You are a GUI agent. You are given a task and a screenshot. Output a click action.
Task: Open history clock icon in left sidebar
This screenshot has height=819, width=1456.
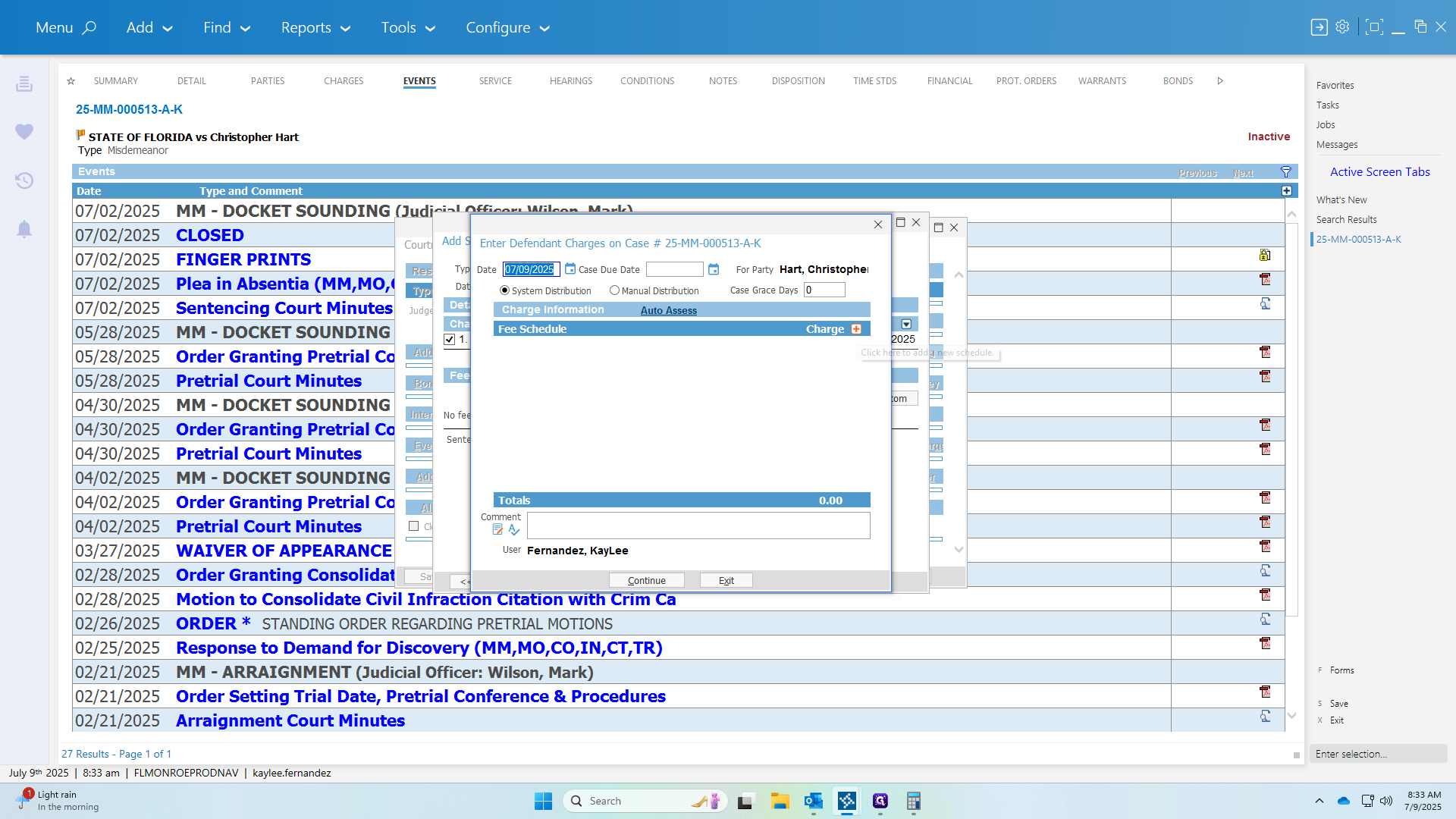24,180
